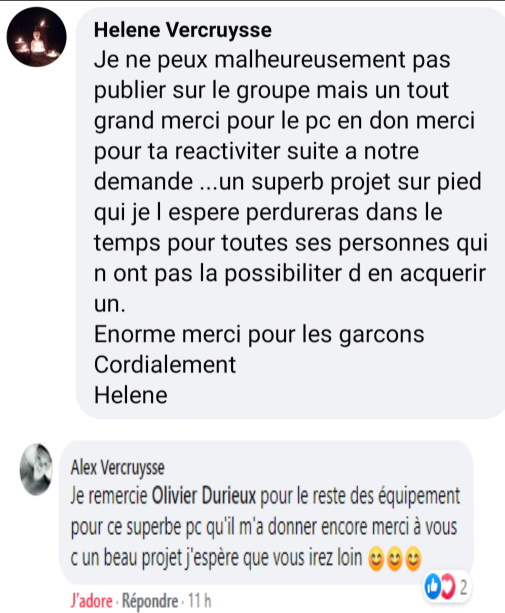
Task: Visit Helene Vercruysse's profile via her name
Action: coord(183,30)
